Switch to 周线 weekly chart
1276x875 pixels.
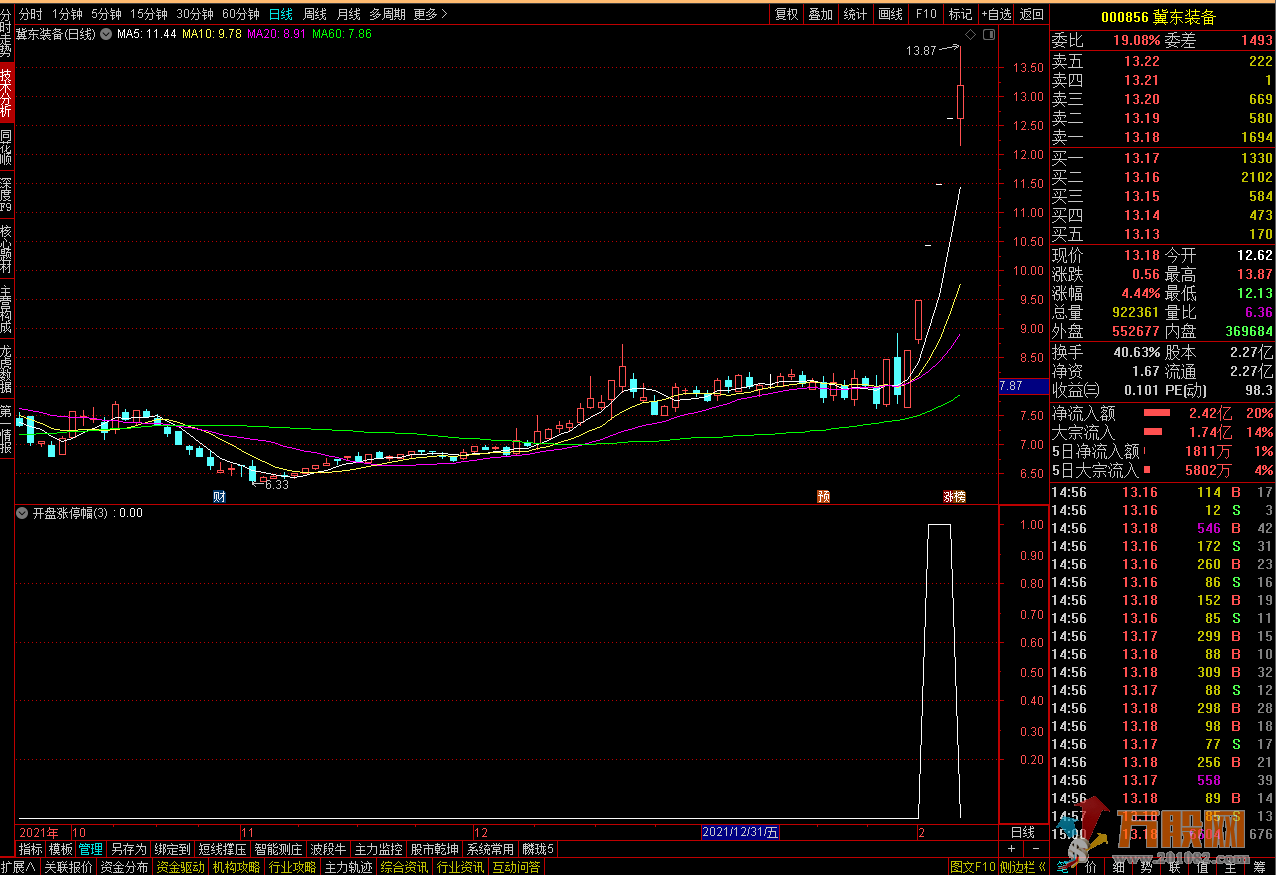point(315,14)
